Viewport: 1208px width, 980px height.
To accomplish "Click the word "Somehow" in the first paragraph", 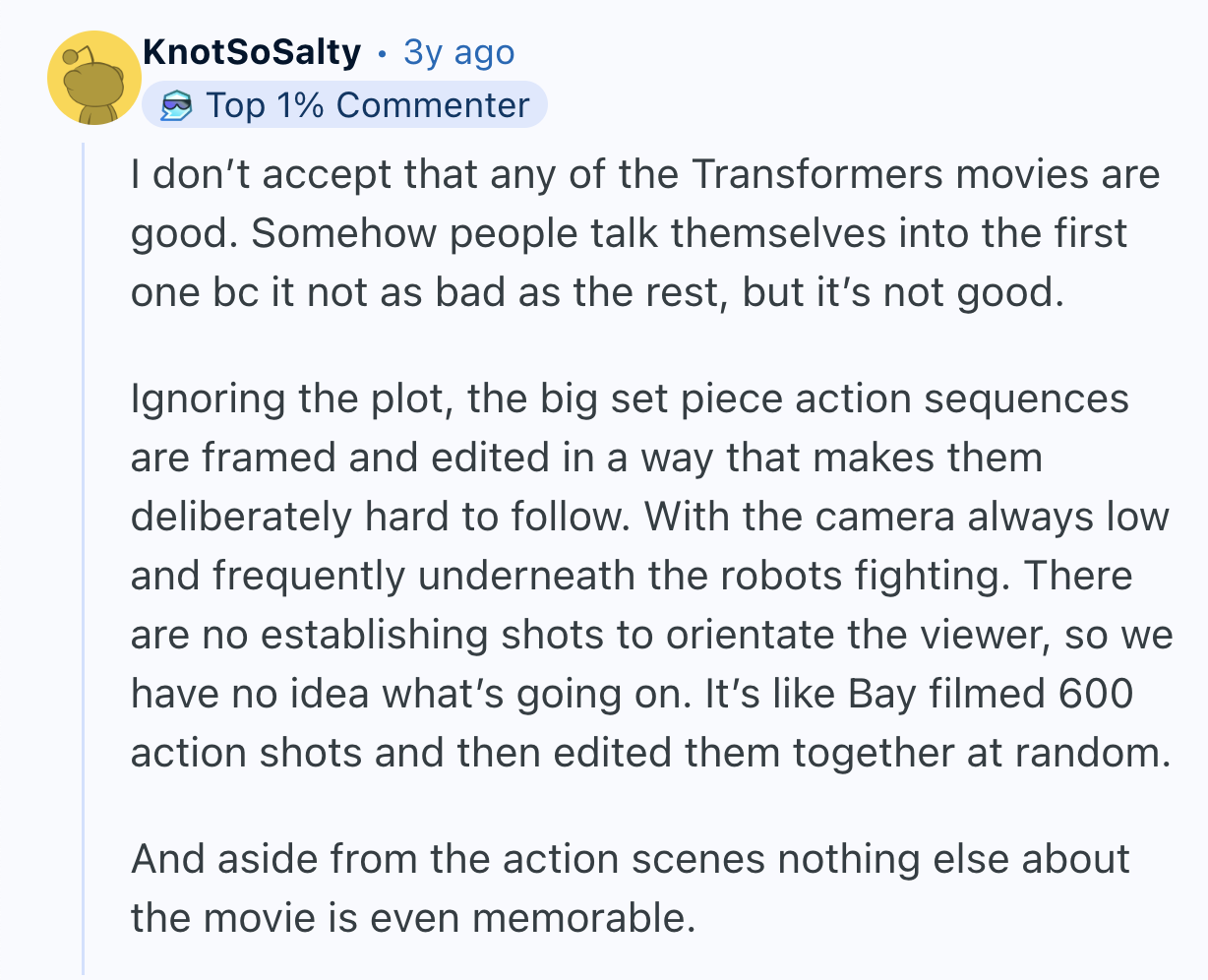I will coord(327,234).
